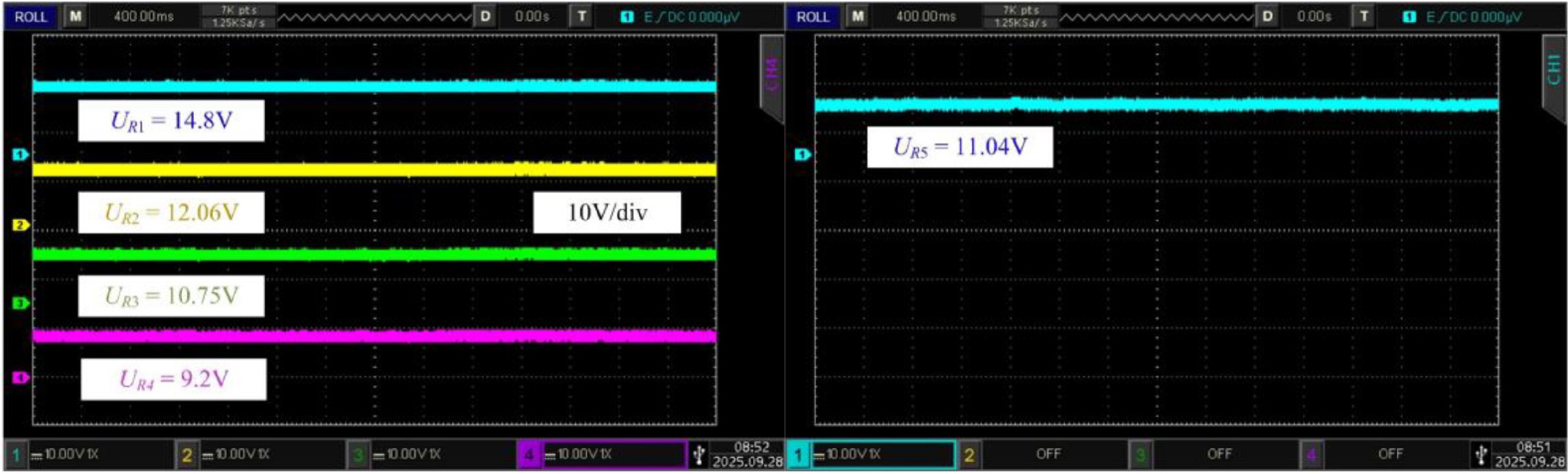Click the 08:51 clock in right scope
Image resolution: width=1568 pixels, height=474 pixels.
[1534, 447]
